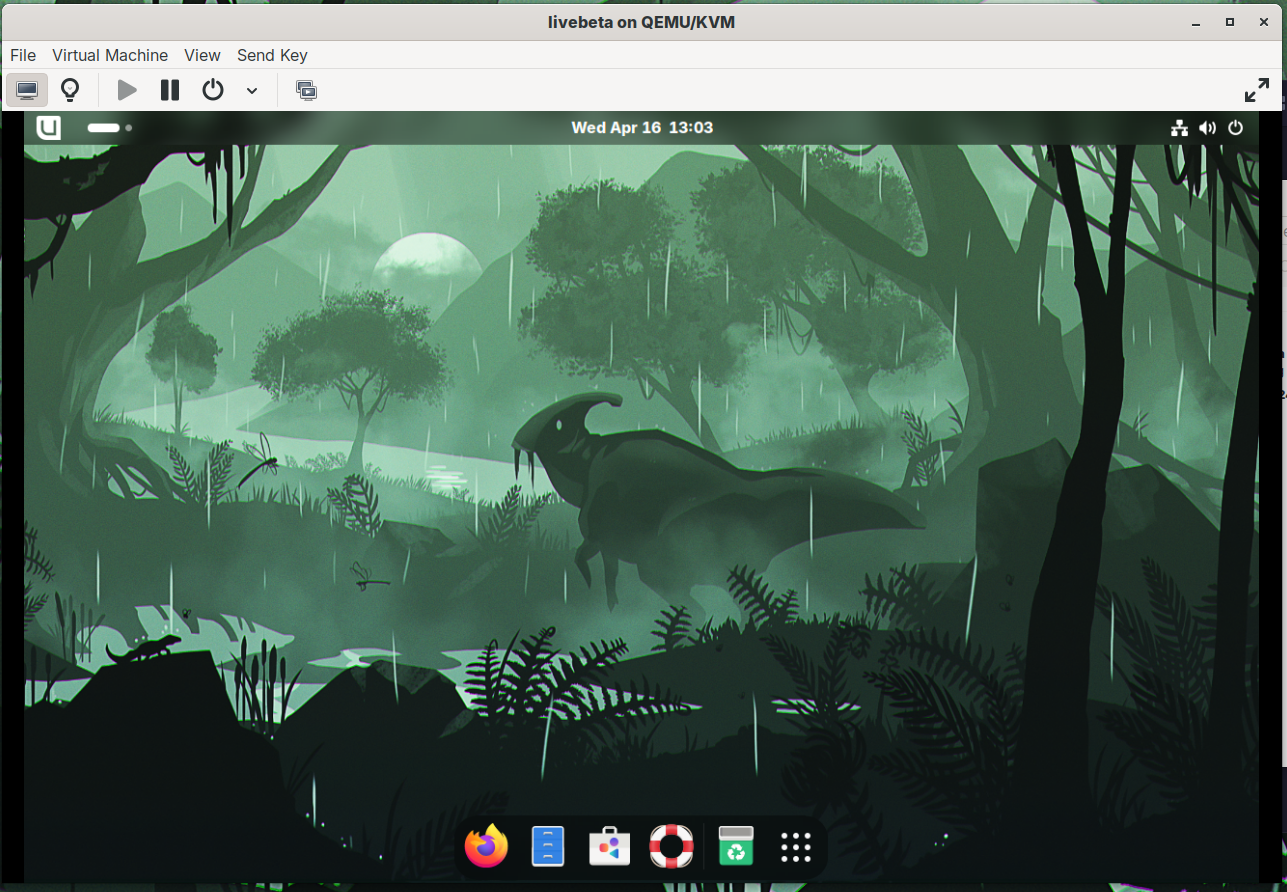Click the volume speaker icon
The image size is (1287, 892).
pyautogui.click(x=1208, y=127)
